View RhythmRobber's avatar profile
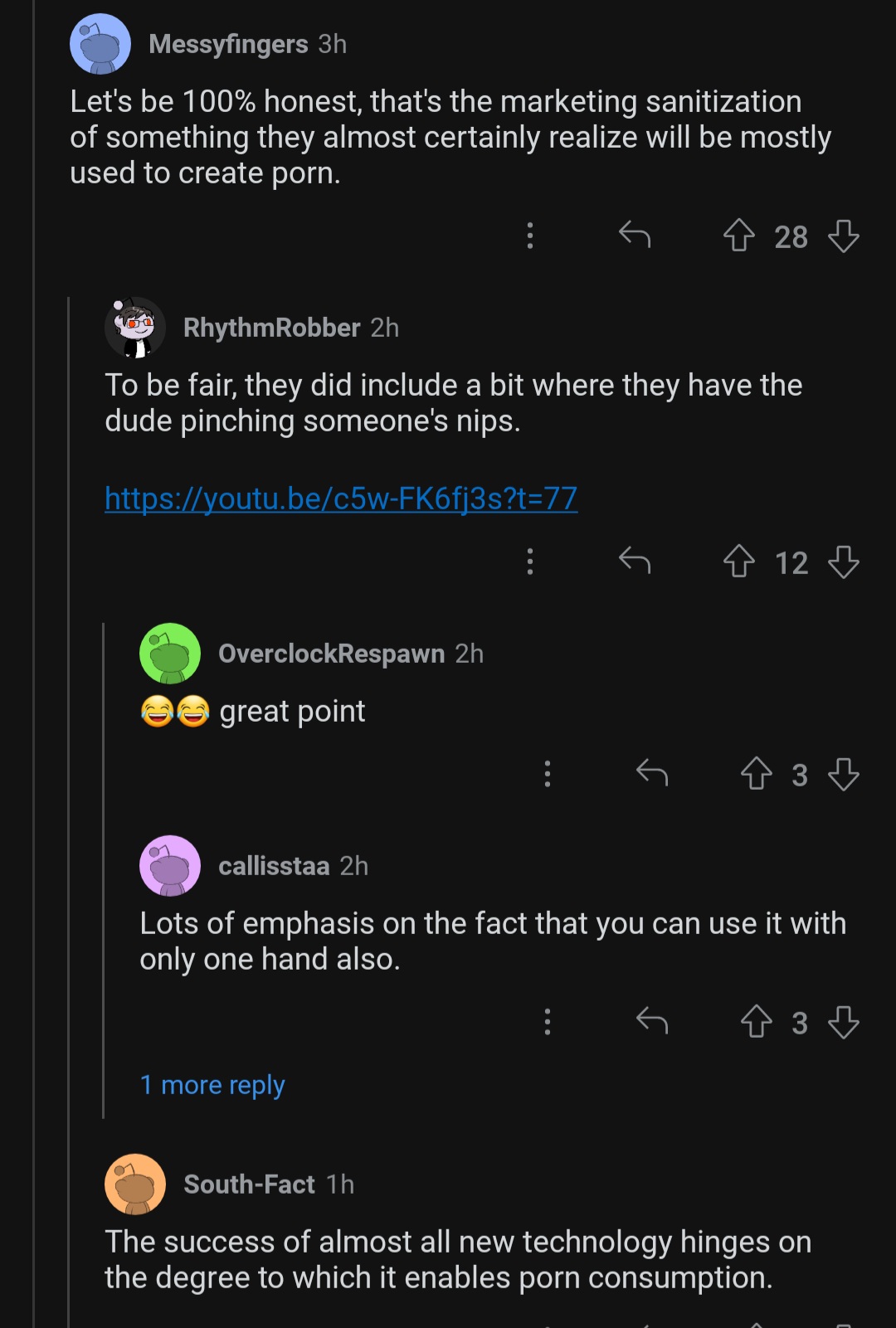This screenshot has width=896, height=1328. pyautogui.click(x=135, y=328)
